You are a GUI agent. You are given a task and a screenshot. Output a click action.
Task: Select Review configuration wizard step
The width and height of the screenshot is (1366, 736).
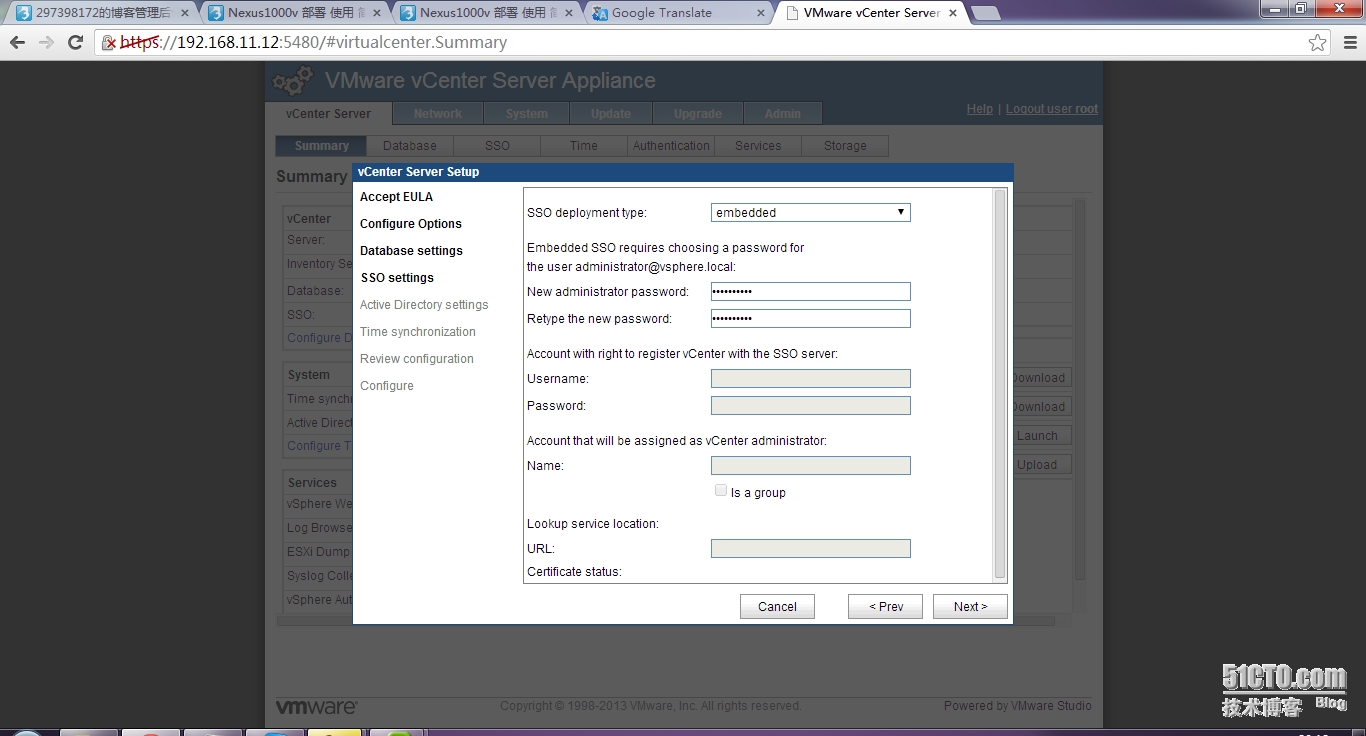point(417,359)
